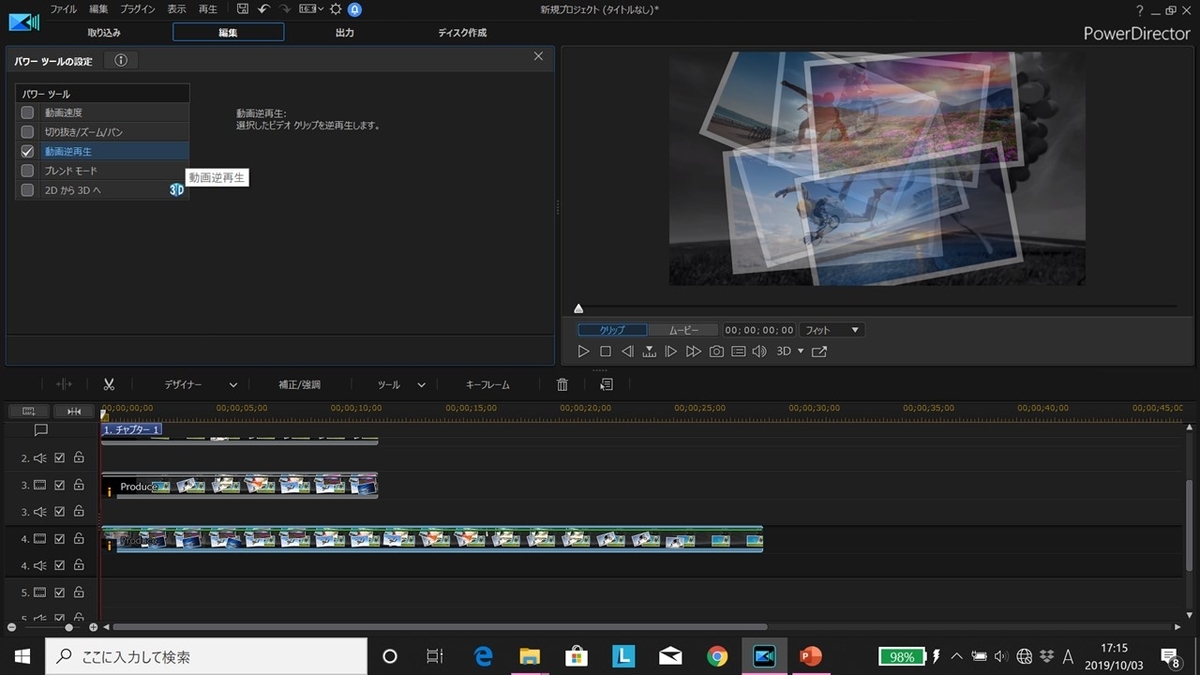Screen dimensions: 1200x675
Task: Open Chrome from the taskbar
Action: click(x=717, y=656)
